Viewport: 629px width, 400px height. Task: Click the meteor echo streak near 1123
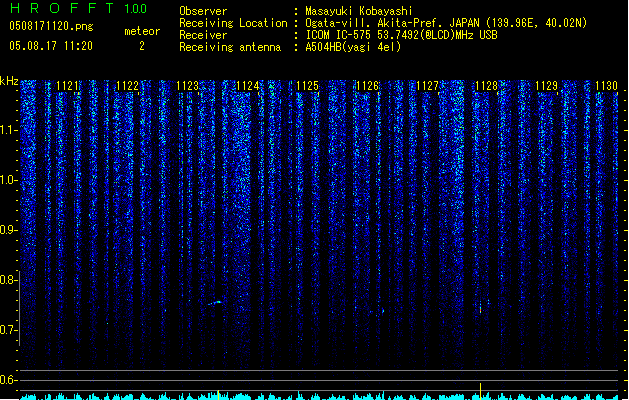point(215,303)
